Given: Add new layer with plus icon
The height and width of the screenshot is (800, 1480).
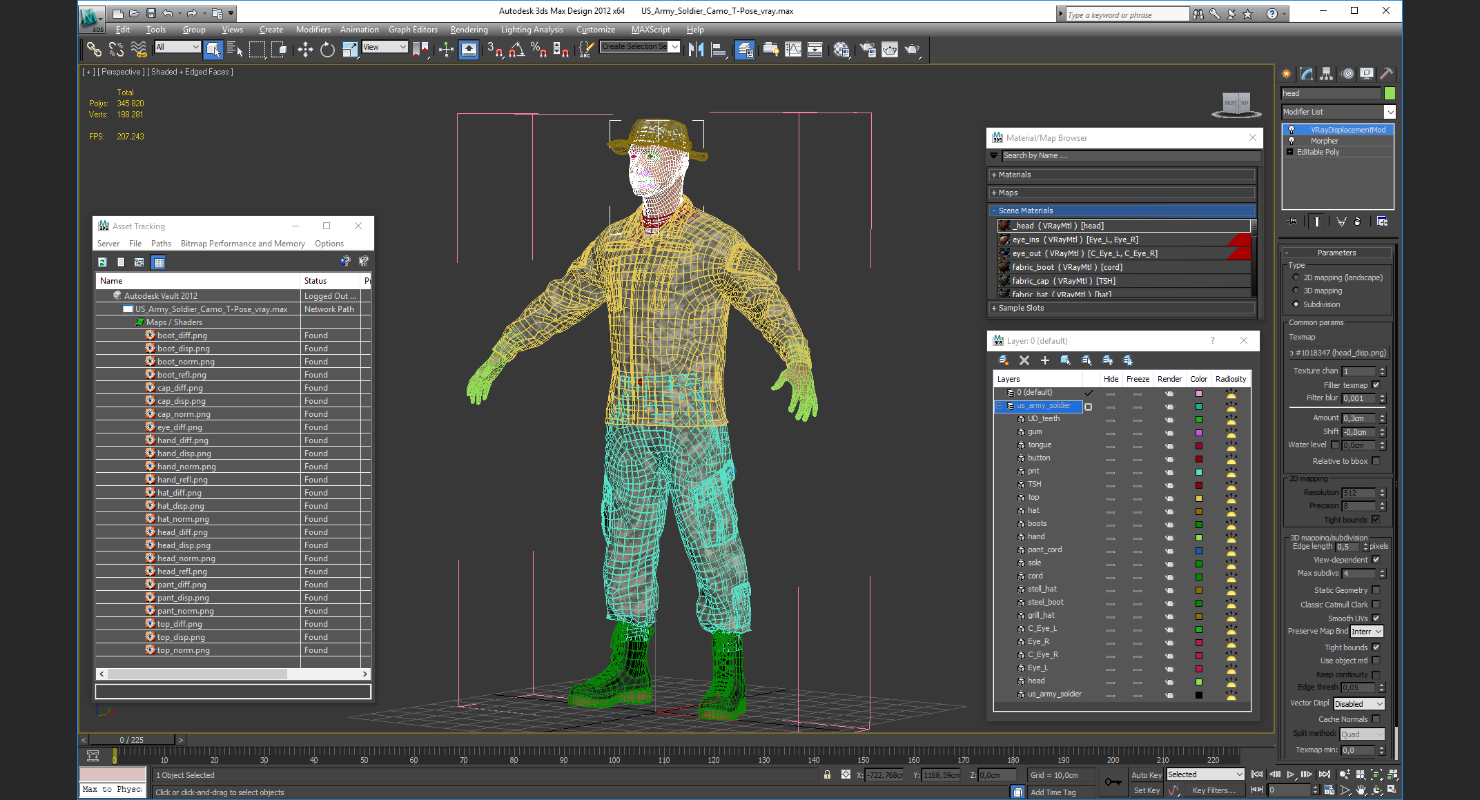Looking at the screenshot, I should (x=1045, y=360).
